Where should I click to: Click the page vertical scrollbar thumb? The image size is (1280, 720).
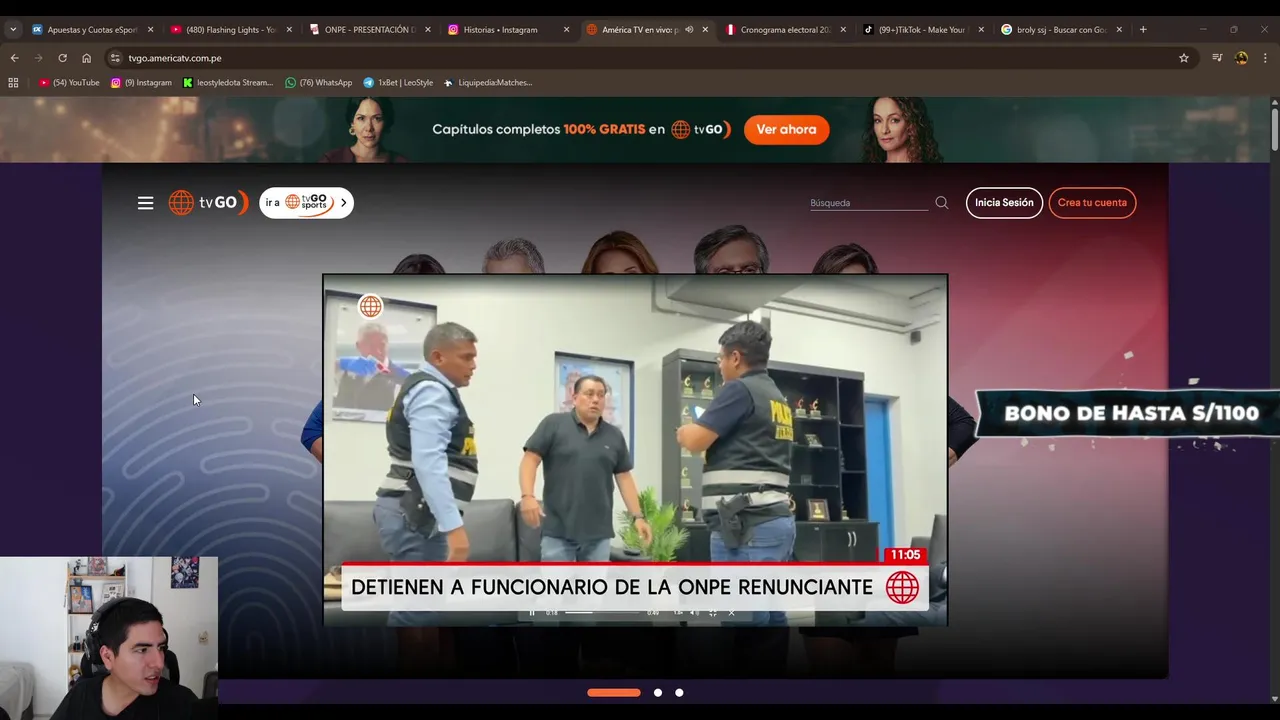tap(1274, 130)
